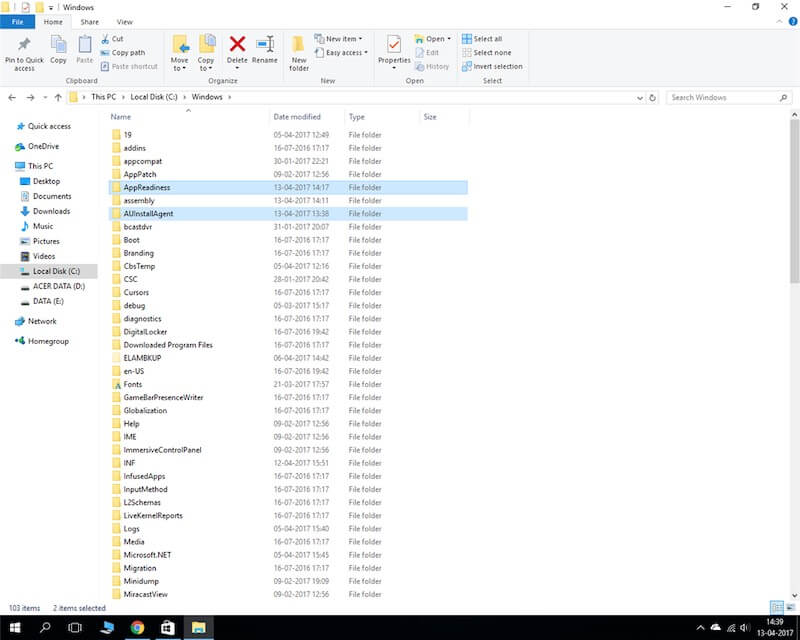Open the View ribbon tab

coord(124,21)
